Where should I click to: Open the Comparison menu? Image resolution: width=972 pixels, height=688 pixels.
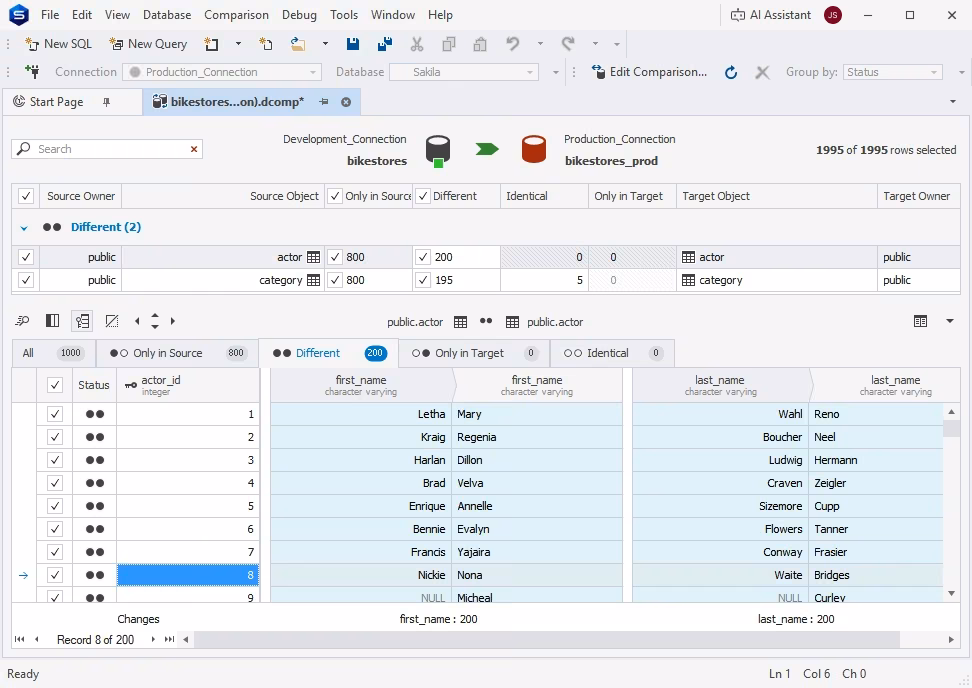coord(236,15)
